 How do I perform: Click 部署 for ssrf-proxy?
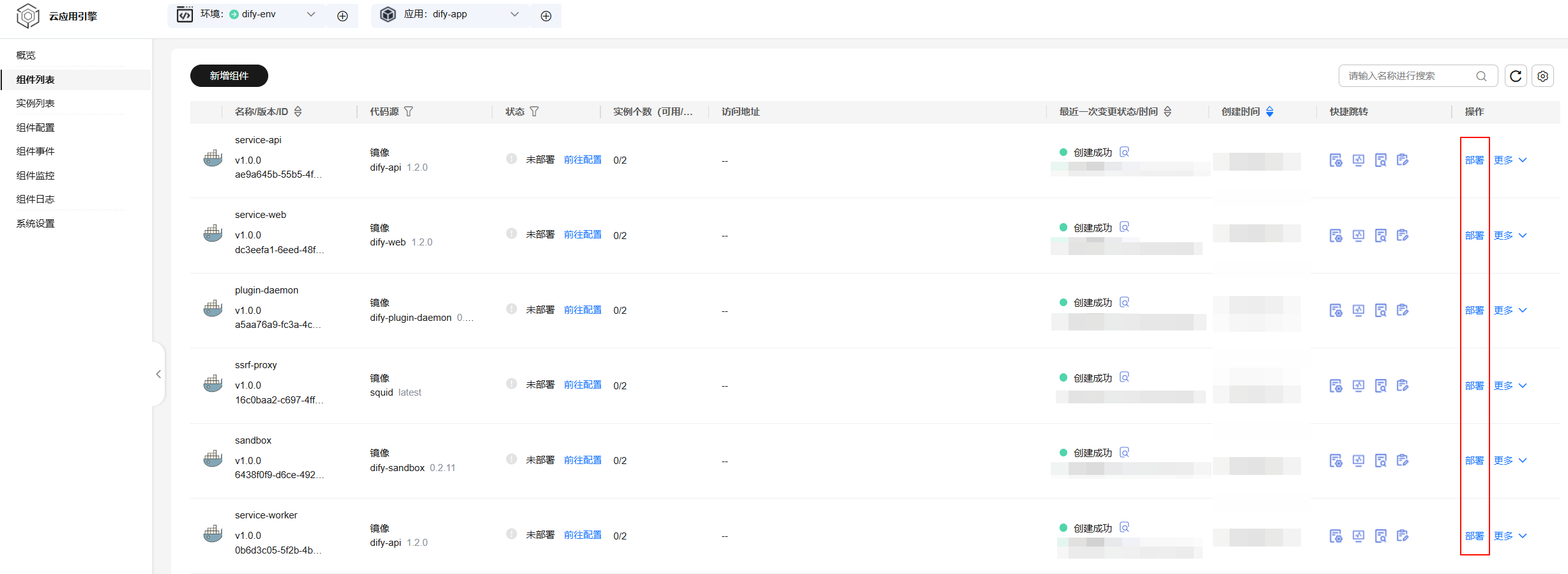[1474, 385]
